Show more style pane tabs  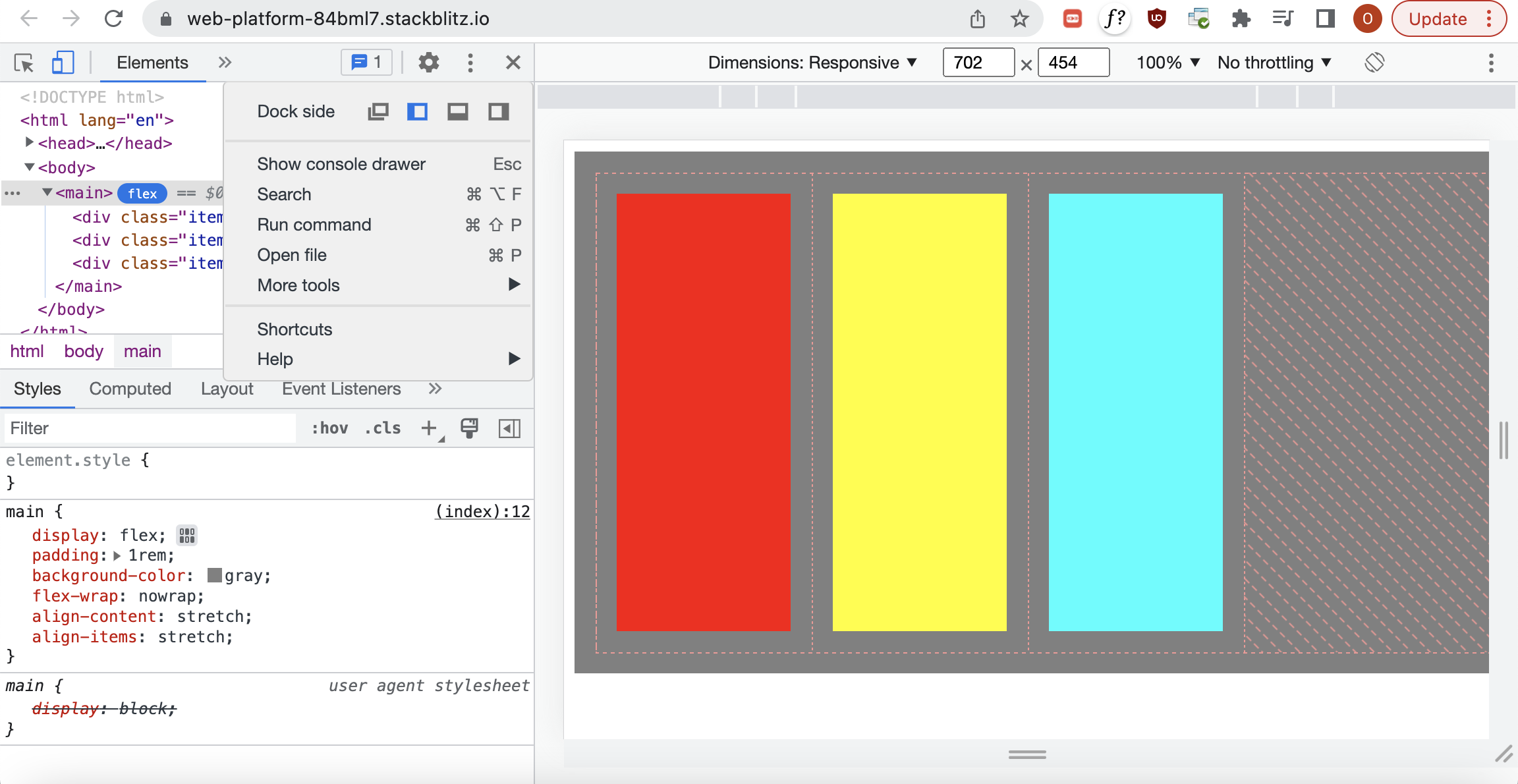tap(435, 389)
